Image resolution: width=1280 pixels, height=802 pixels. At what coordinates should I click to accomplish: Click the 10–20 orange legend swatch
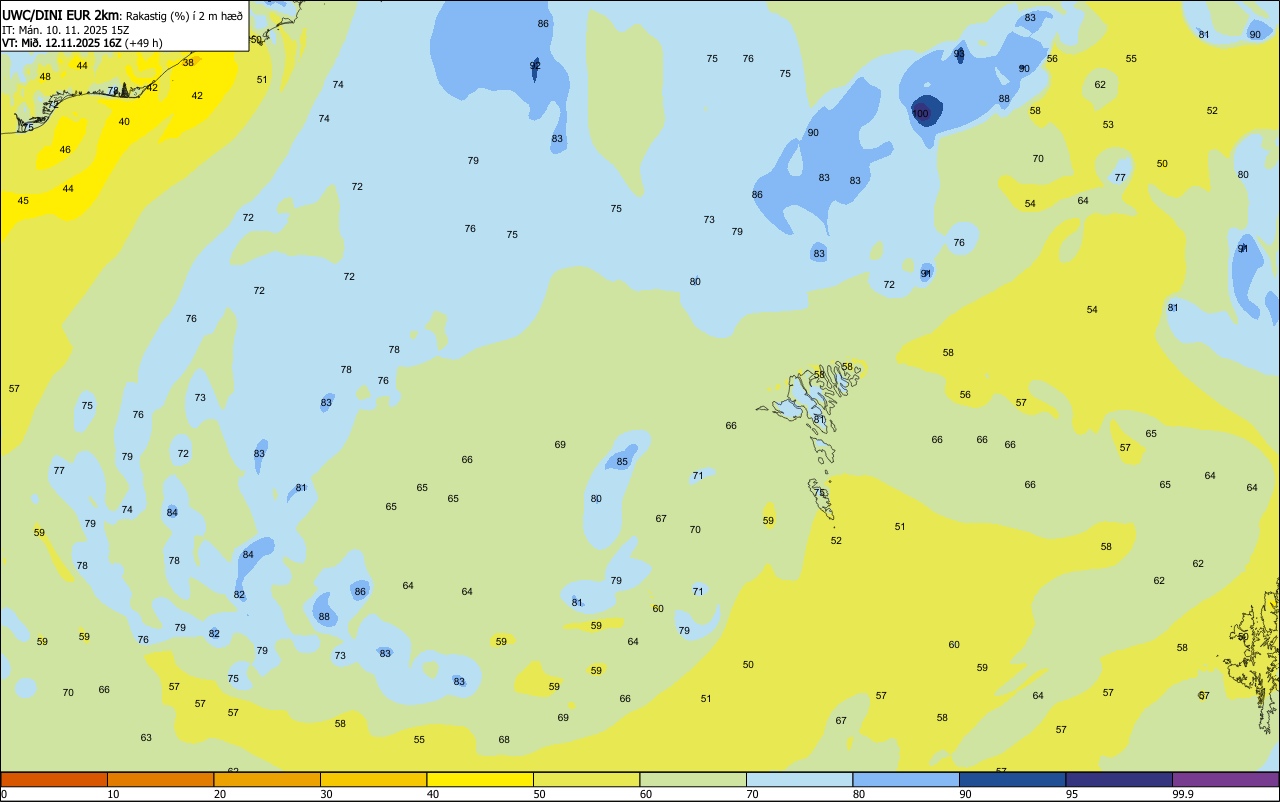[x=160, y=779]
